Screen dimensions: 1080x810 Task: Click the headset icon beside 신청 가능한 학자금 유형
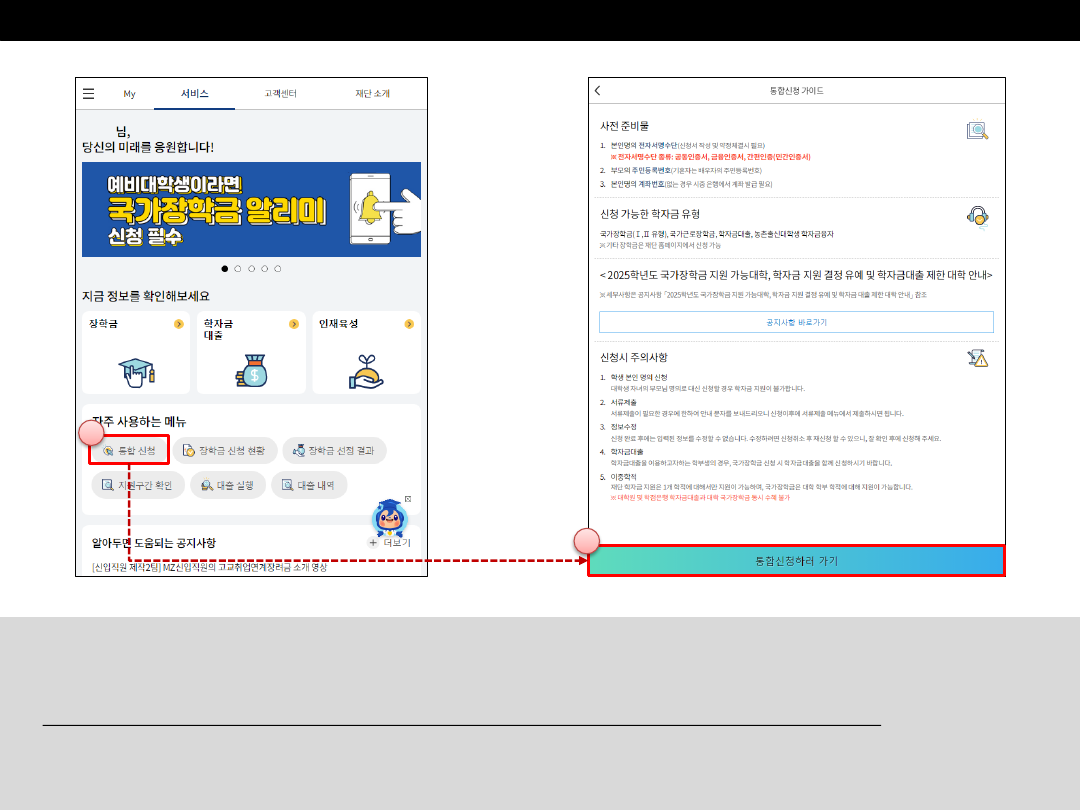click(977, 216)
